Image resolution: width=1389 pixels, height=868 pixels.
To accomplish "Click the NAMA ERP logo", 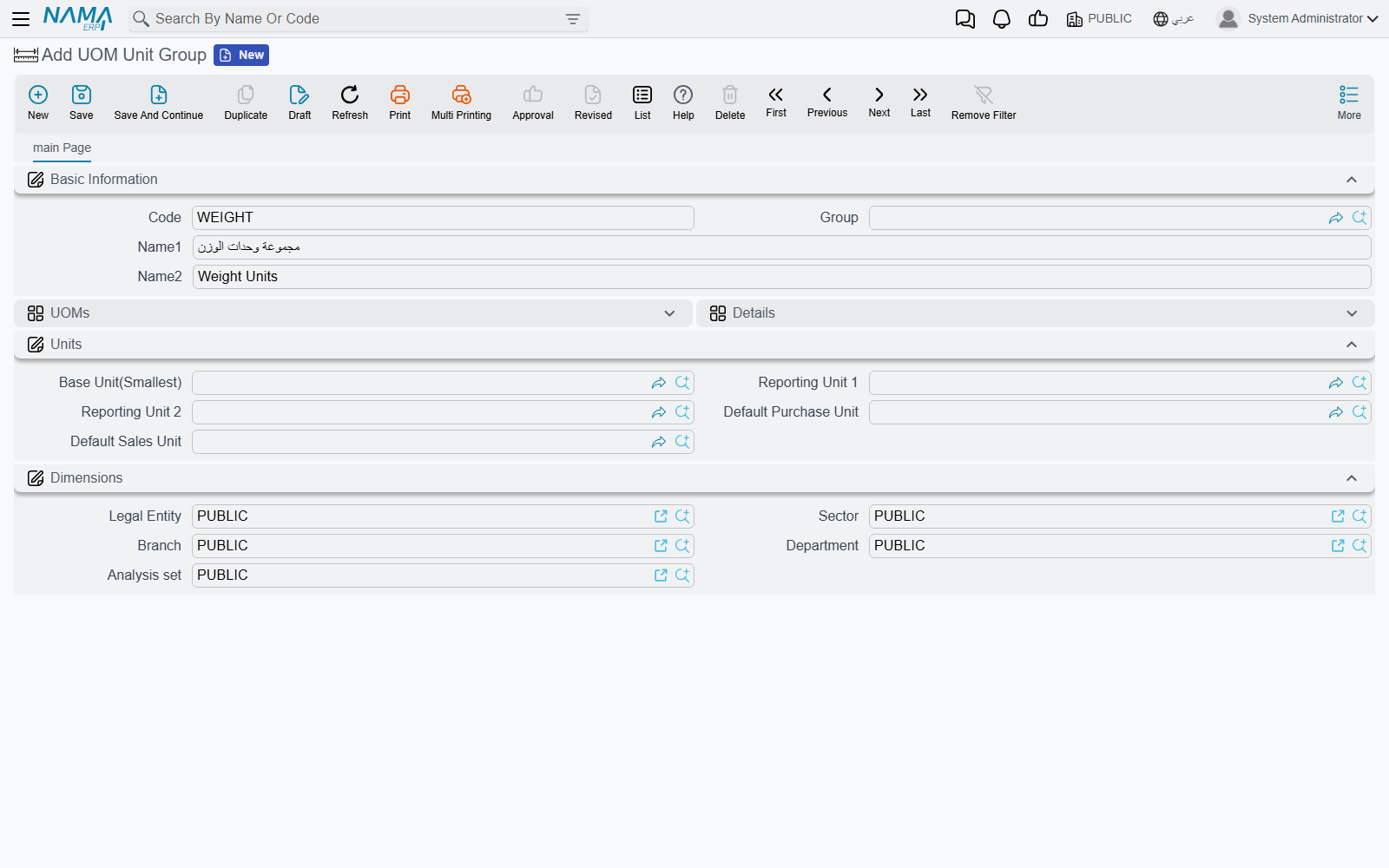I will point(78,19).
